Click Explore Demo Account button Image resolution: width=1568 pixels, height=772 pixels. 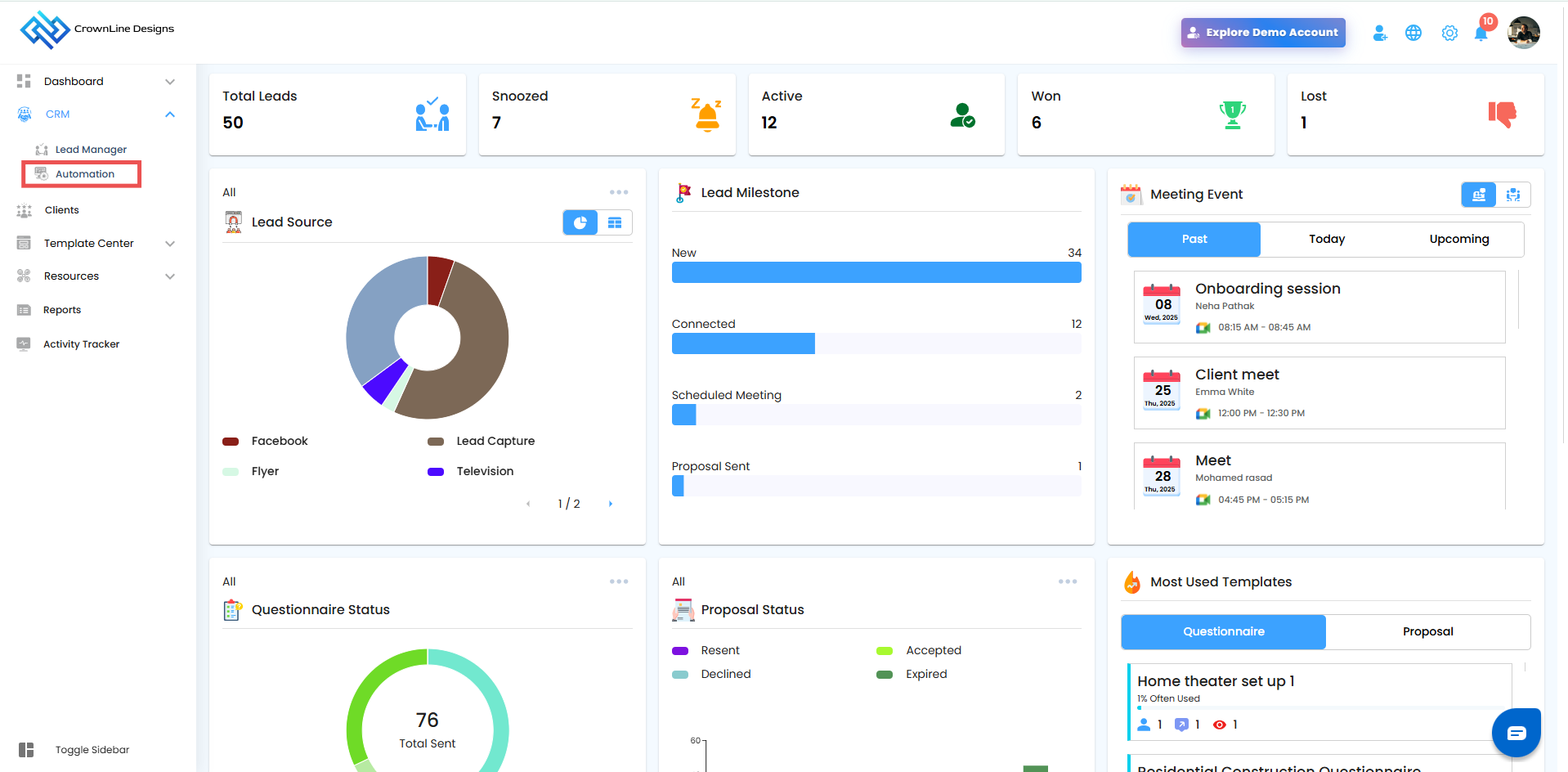coord(1262,33)
